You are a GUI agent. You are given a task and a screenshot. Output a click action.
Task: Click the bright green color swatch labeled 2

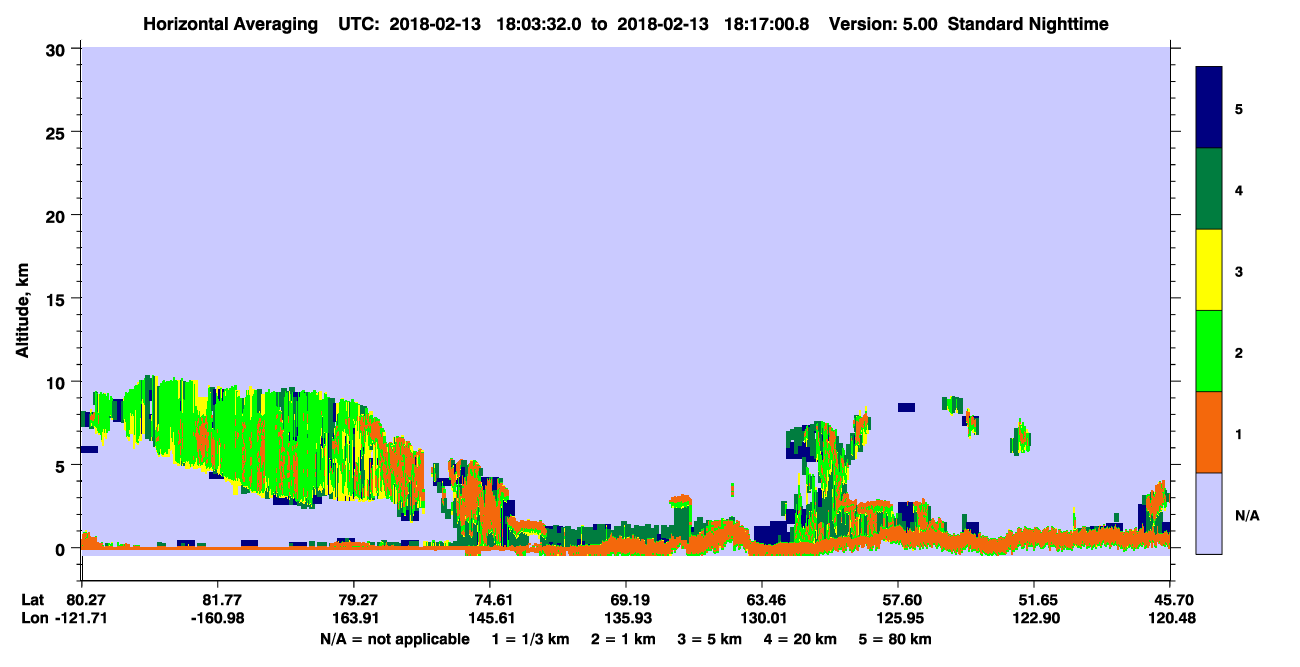pyautogui.click(x=1209, y=351)
